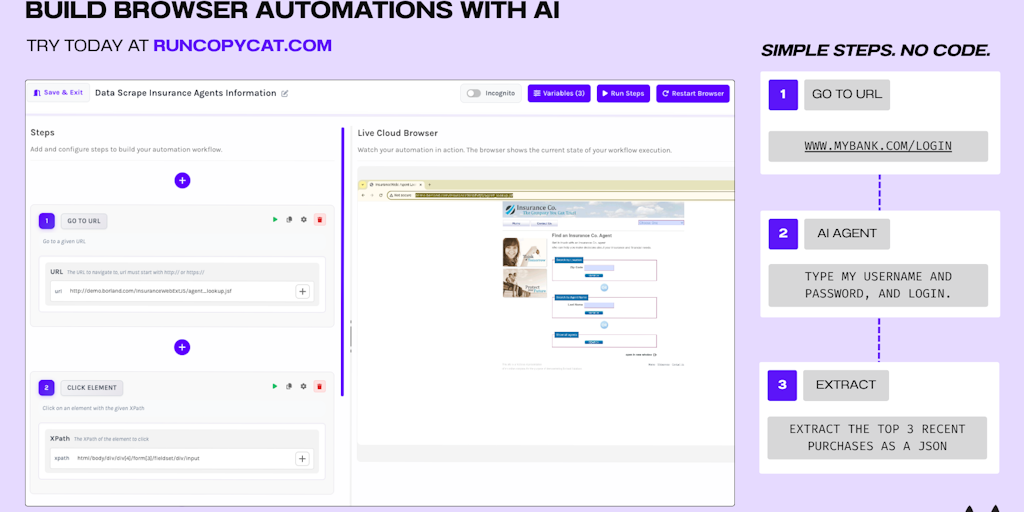Add a step above GO TO URL
The image size is (1024, 512).
(182, 180)
